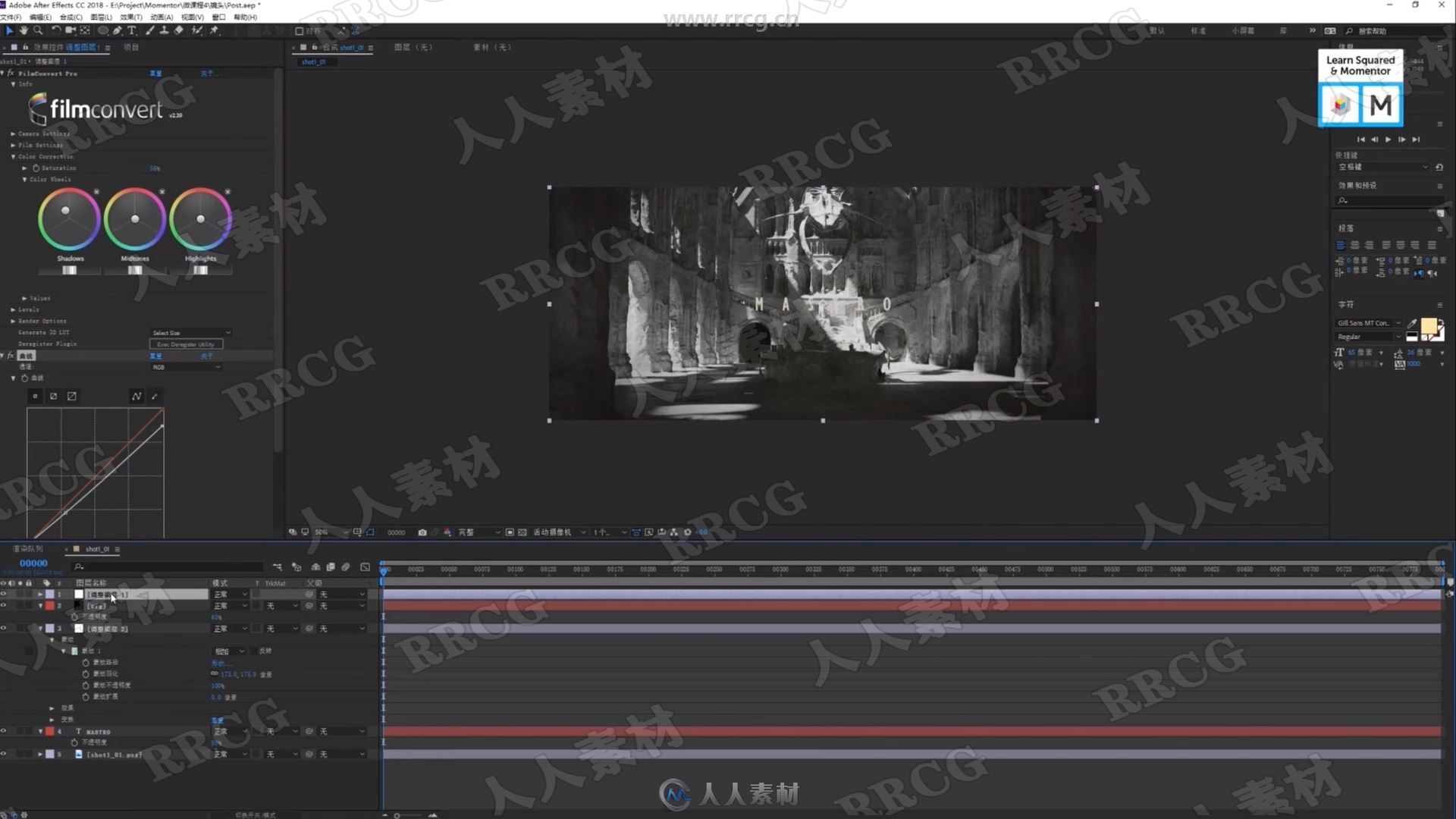Open the curves RGB channel dropdown
1456x819 pixels.
(186, 367)
